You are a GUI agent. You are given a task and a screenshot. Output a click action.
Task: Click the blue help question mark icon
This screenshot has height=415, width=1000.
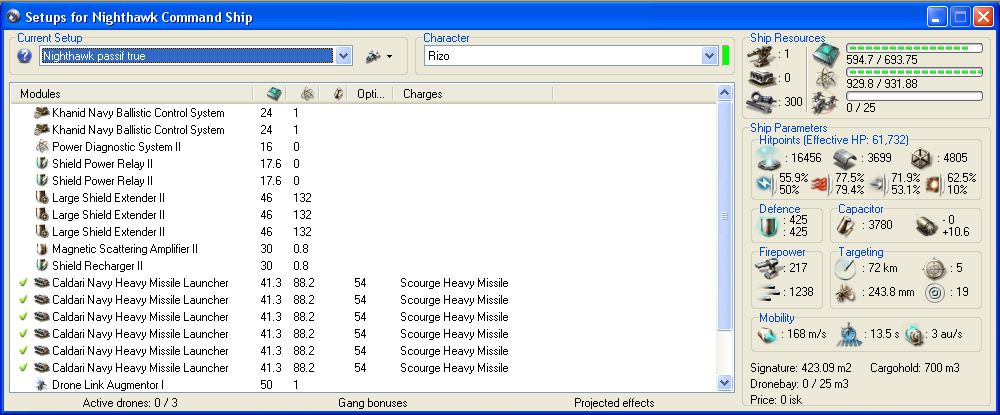coord(24,56)
